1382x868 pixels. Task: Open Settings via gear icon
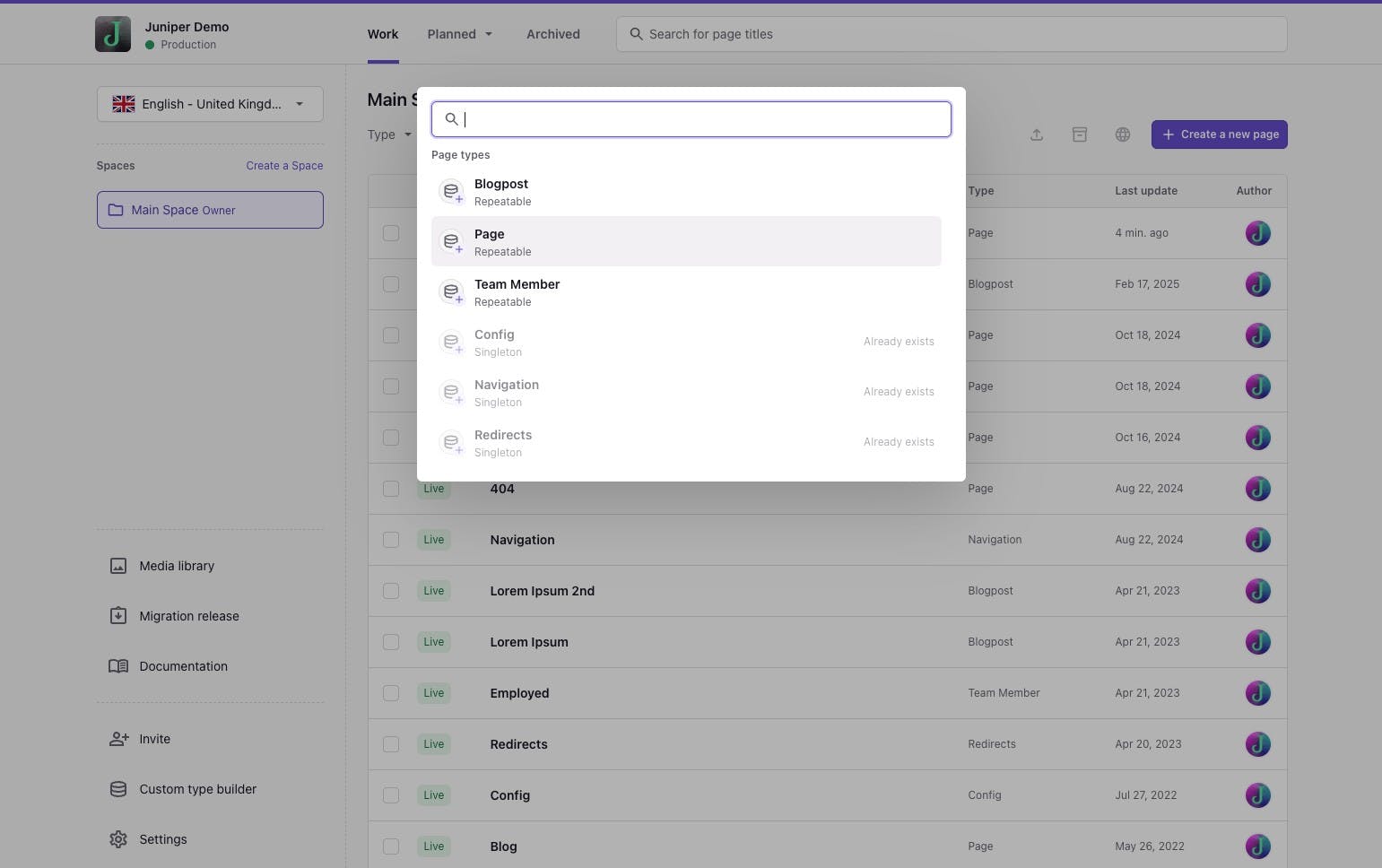118,839
